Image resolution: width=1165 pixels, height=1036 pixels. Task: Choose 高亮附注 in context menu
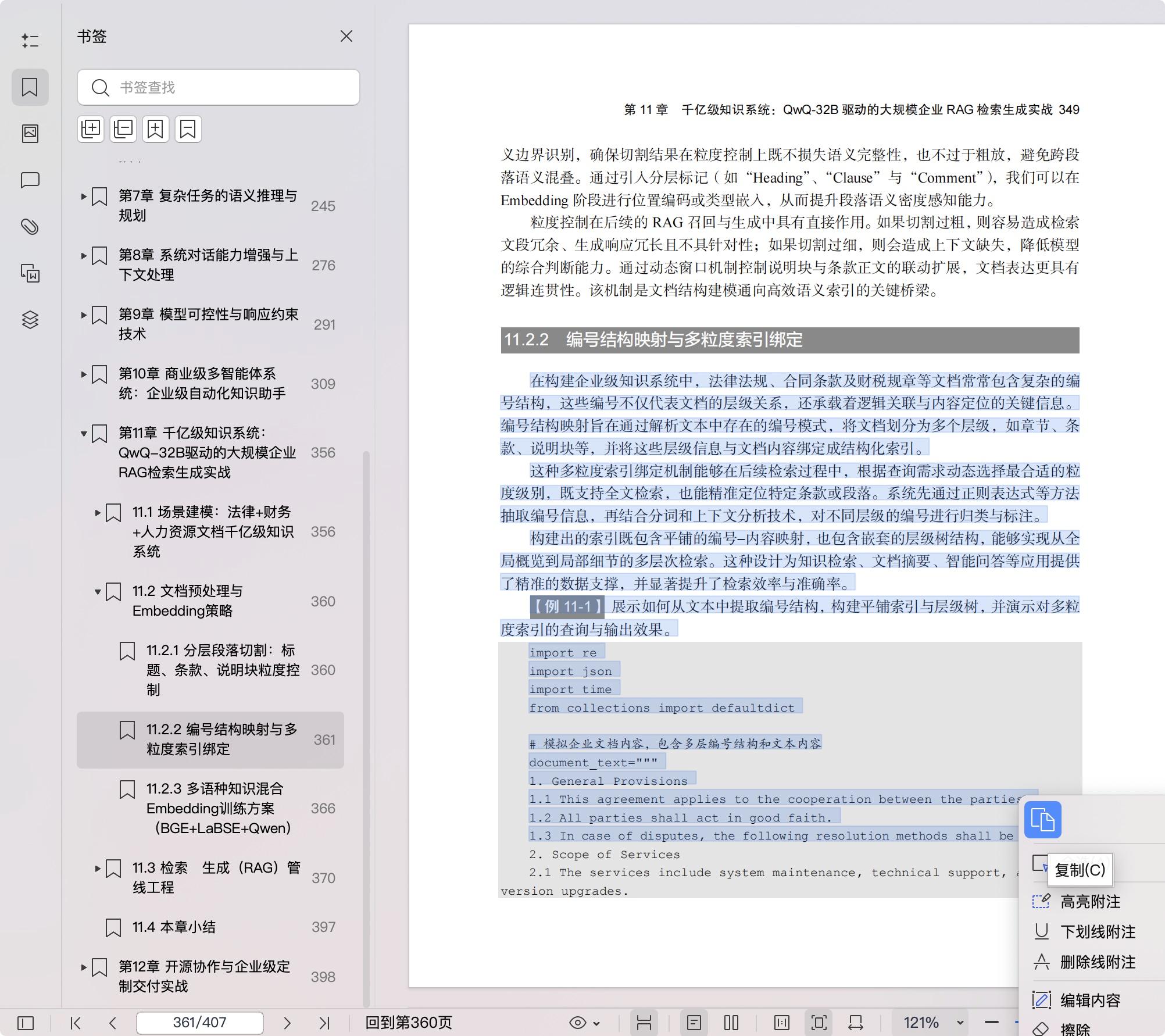(x=1089, y=902)
